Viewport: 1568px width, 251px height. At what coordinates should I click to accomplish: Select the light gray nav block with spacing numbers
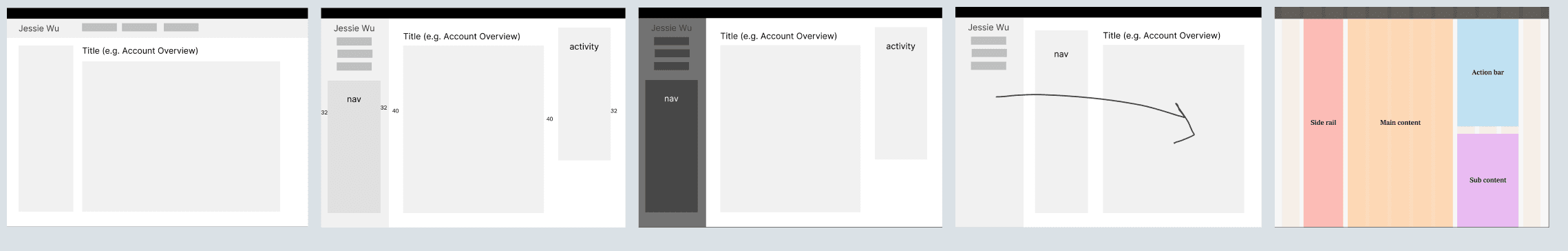click(354, 147)
